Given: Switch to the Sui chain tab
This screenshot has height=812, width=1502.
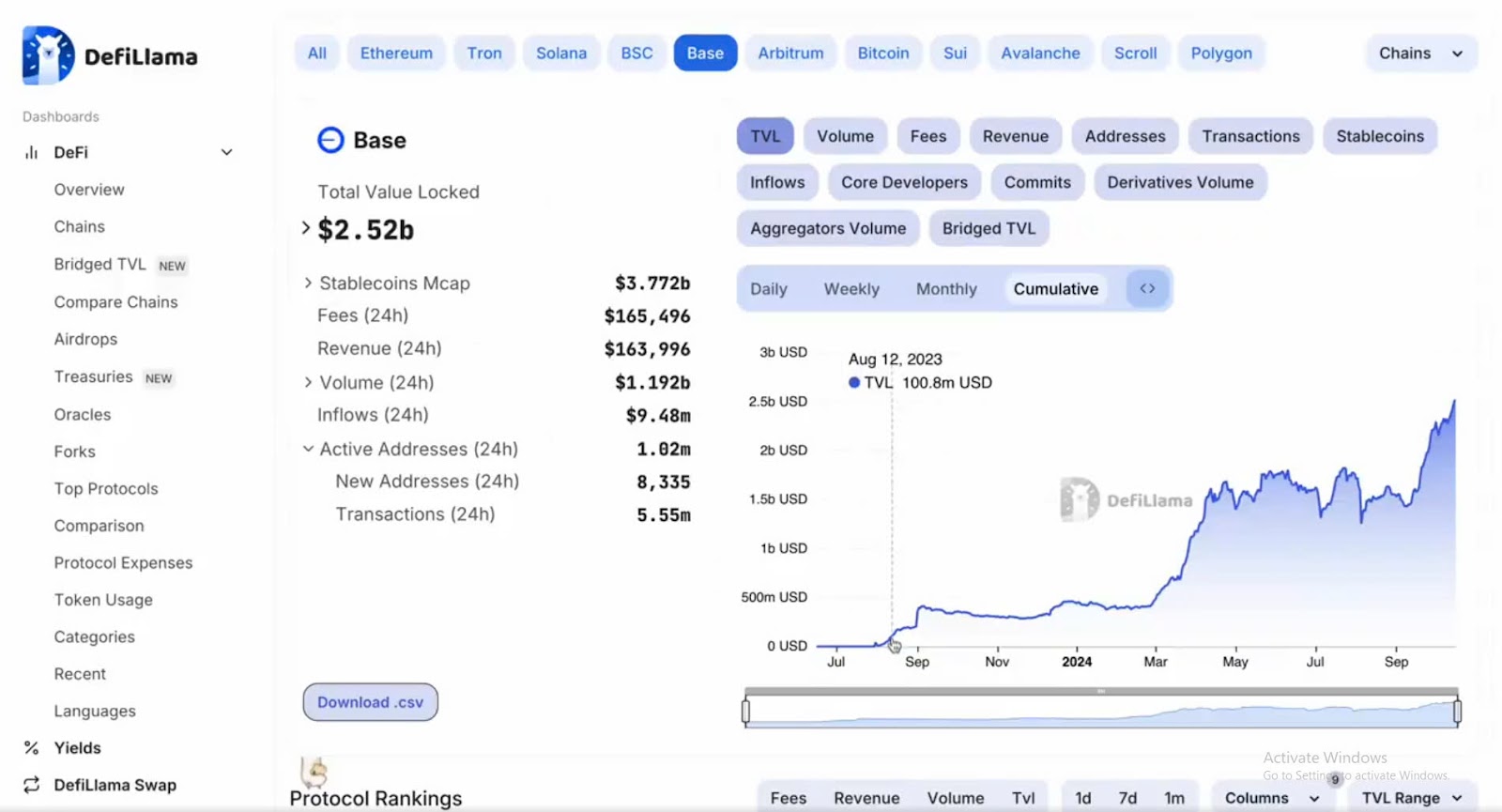Looking at the screenshot, I should coord(955,54).
